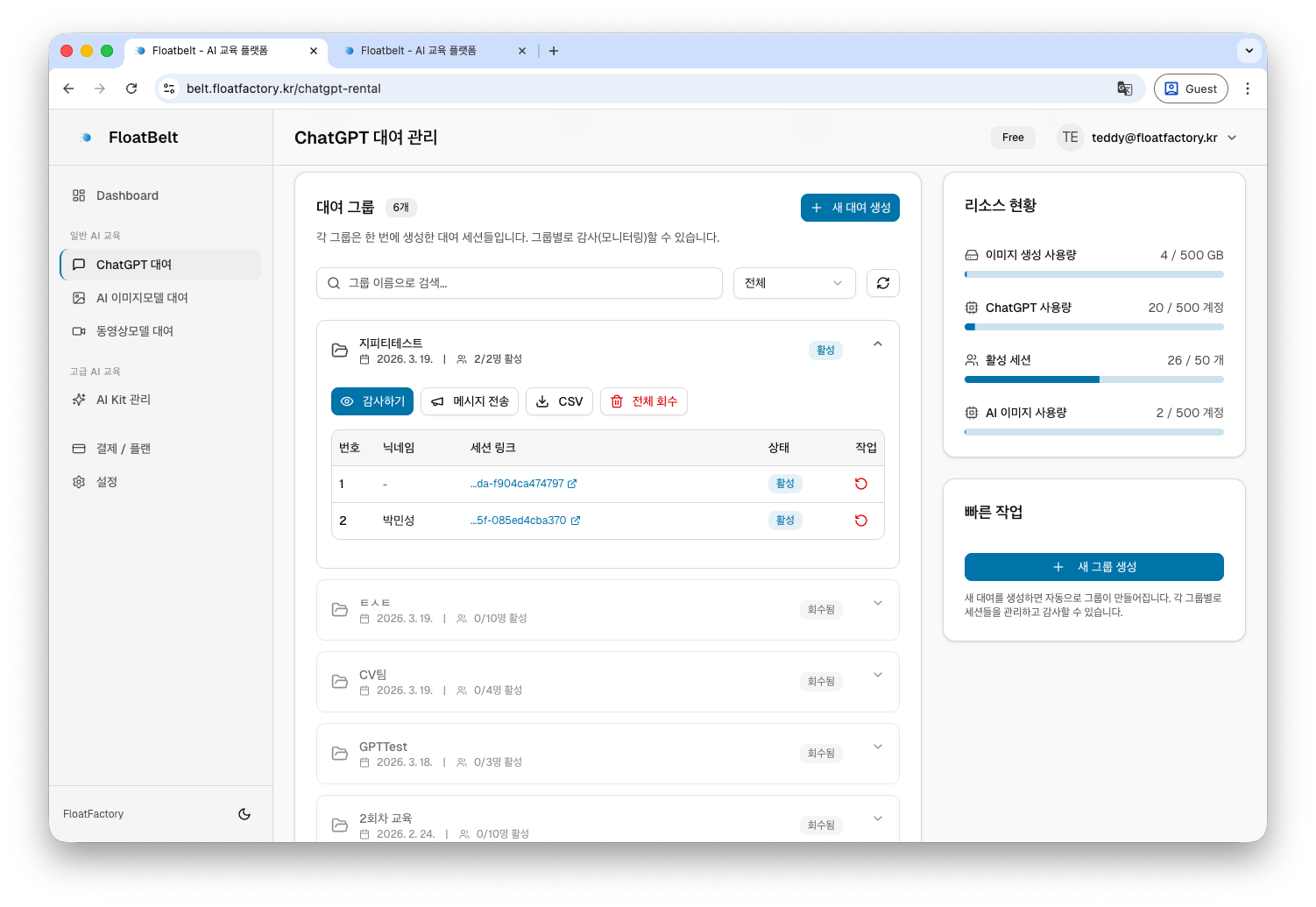Click the revoke icon for session 1
The image size is (1316, 907).
point(860,483)
